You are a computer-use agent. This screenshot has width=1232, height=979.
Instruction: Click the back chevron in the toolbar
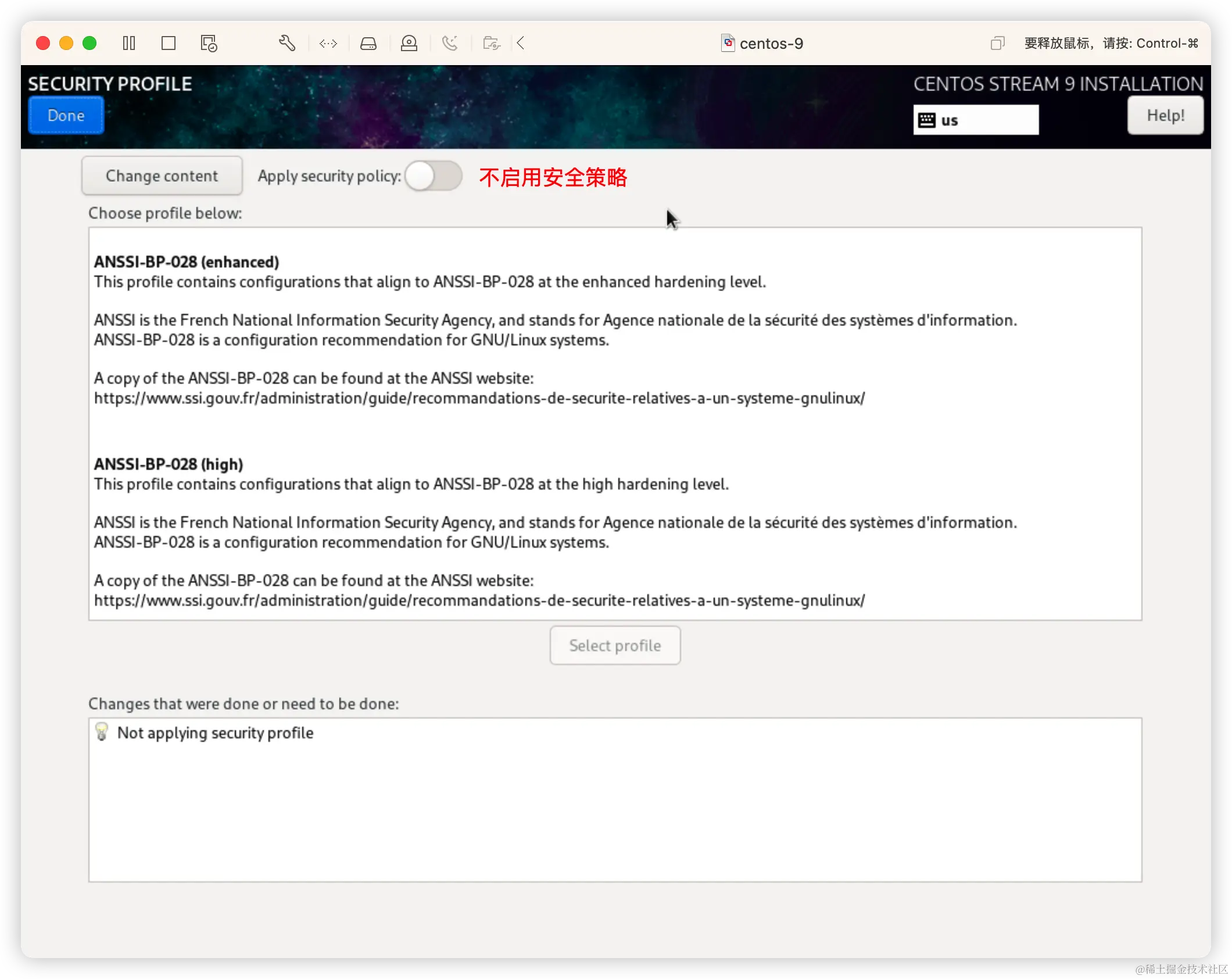coord(520,43)
